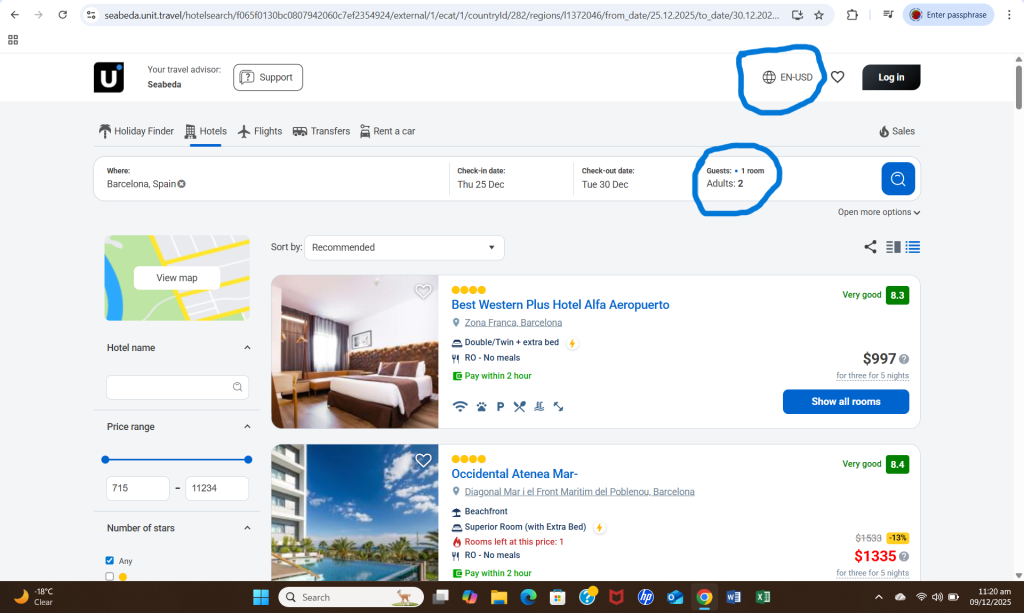Screen dimensions: 1024x613
Task: Click the restaurant amenity icon
Action: [520, 406]
